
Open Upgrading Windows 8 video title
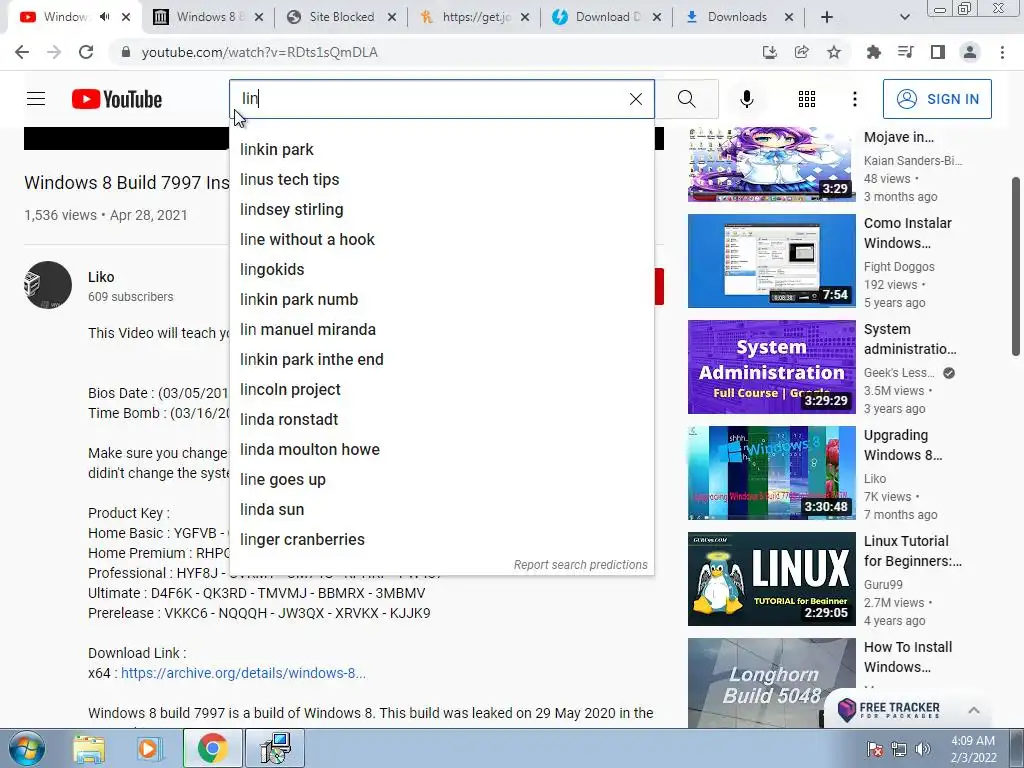[x=903, y=445]
